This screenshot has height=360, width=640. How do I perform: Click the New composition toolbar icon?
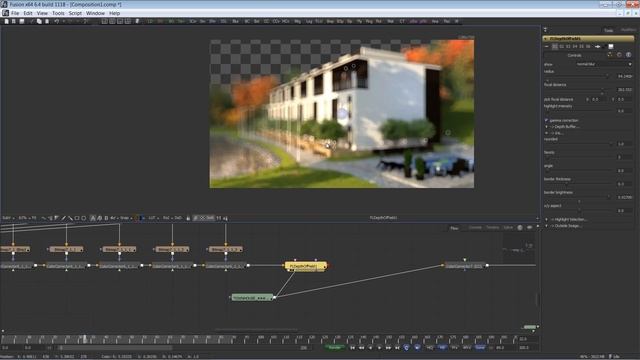[x=7, y=21]
